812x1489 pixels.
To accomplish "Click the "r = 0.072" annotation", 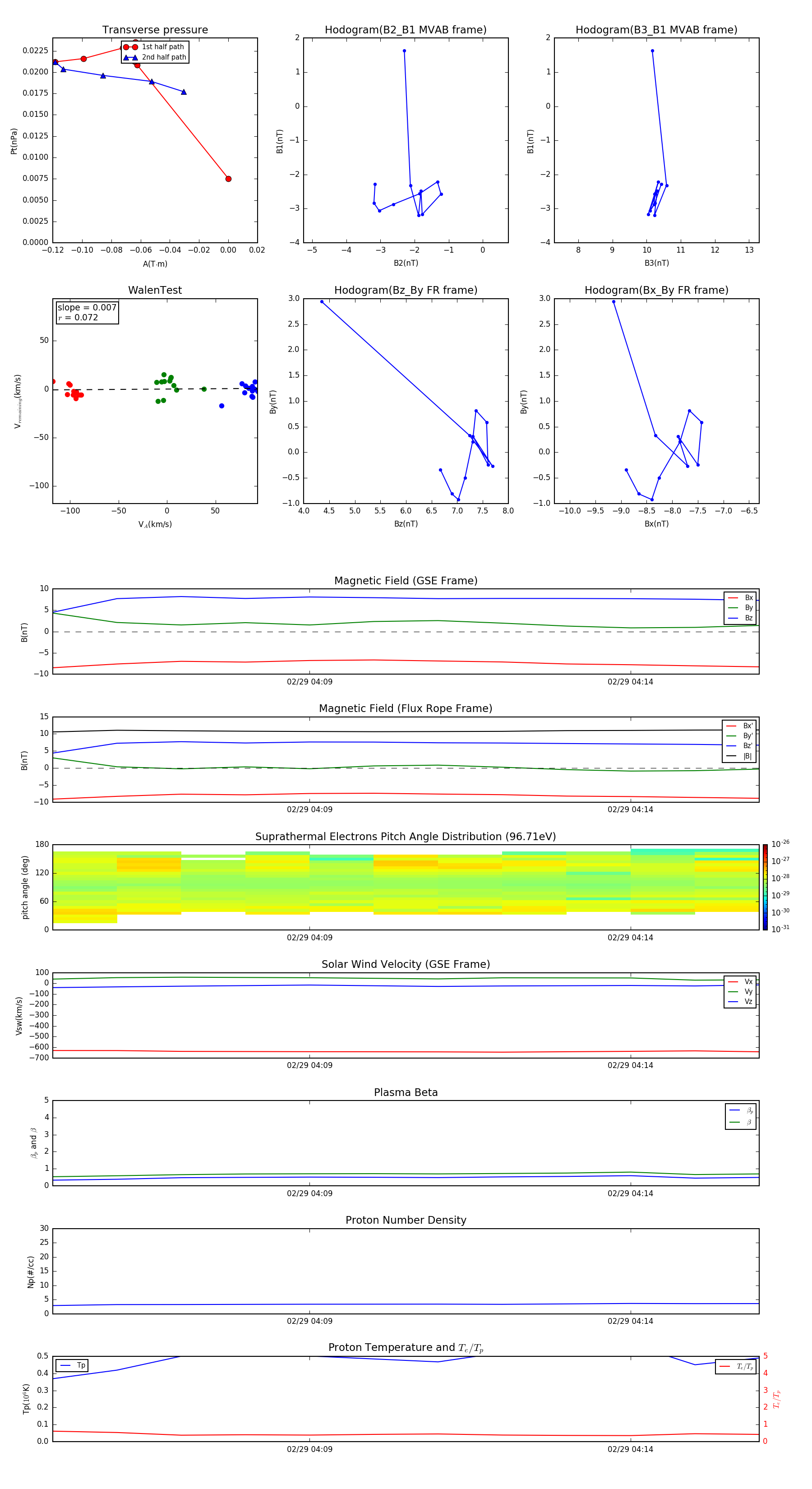I will point(78,318).
